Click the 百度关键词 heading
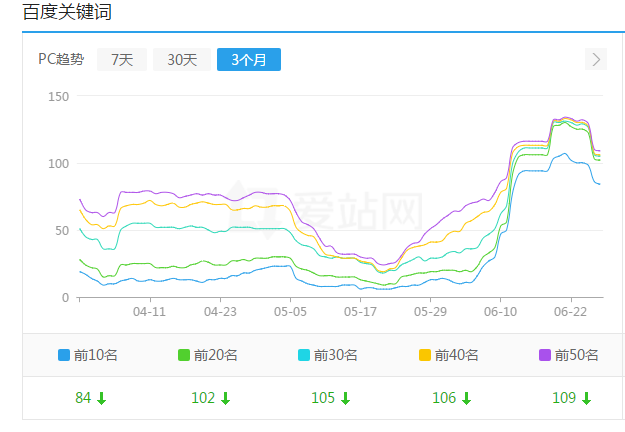Image resolution: width=625 pixels, height=432 pixels. pyautogui.click(x=67, y=14)
